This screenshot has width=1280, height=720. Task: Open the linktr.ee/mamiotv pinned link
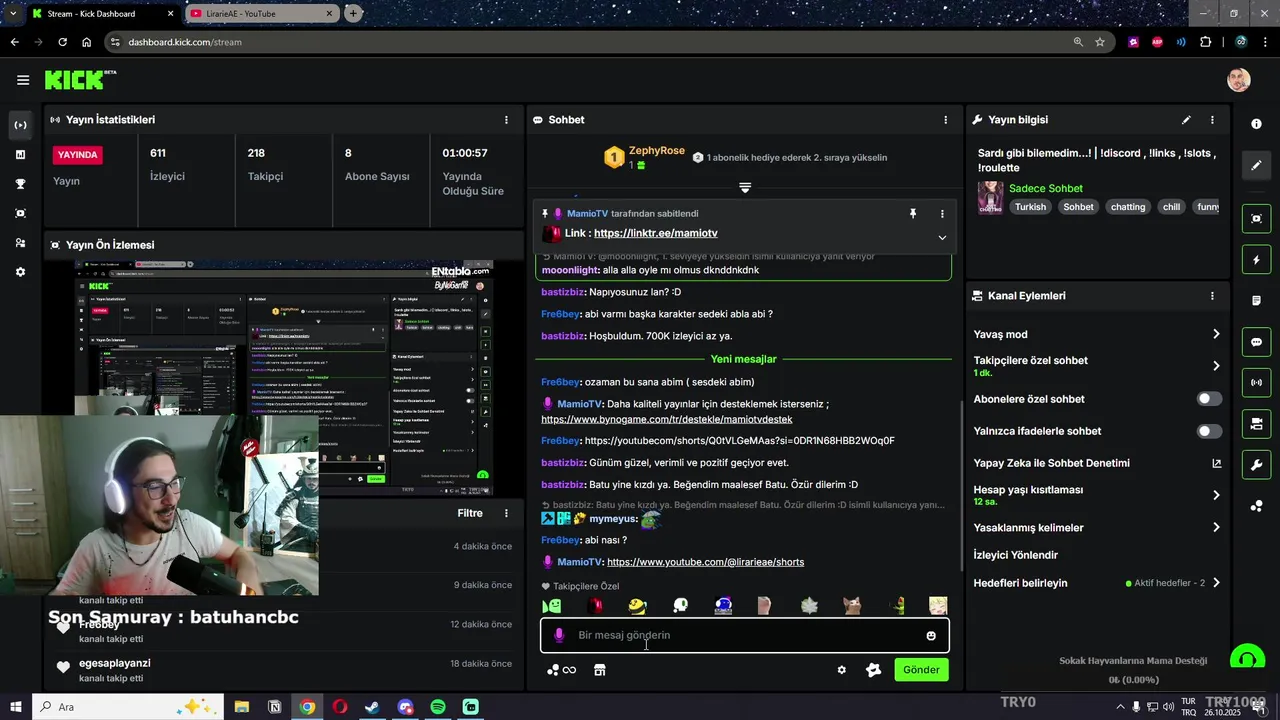(656, 233)
